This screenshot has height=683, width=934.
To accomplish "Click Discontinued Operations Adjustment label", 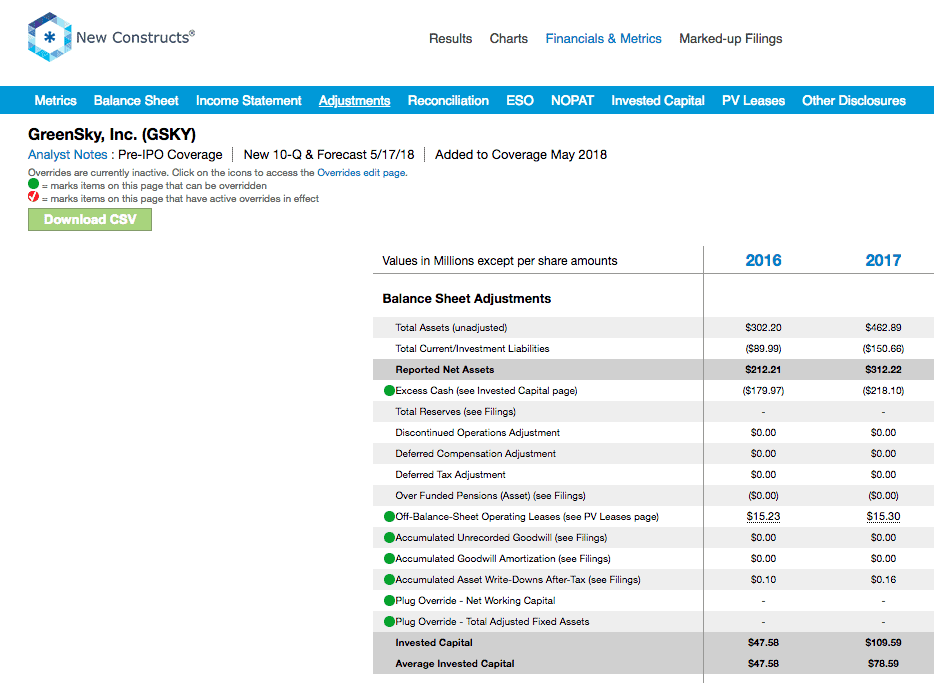I will point(477,433).
